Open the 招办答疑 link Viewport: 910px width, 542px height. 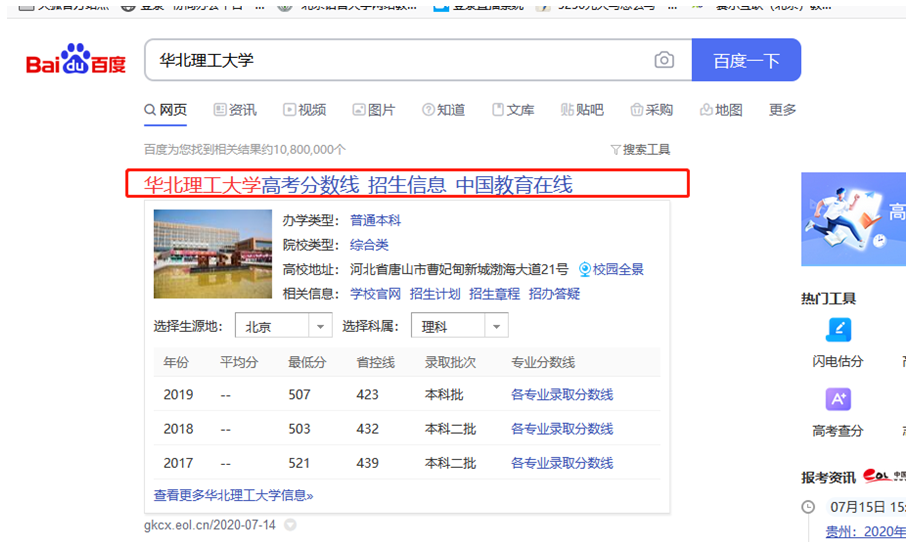tap(554, 294)
